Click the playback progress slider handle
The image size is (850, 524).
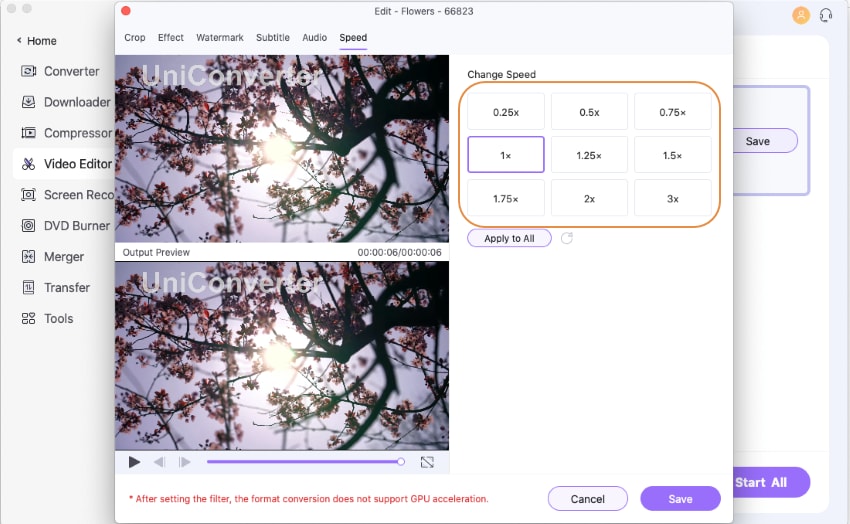(x=401, y=462)
